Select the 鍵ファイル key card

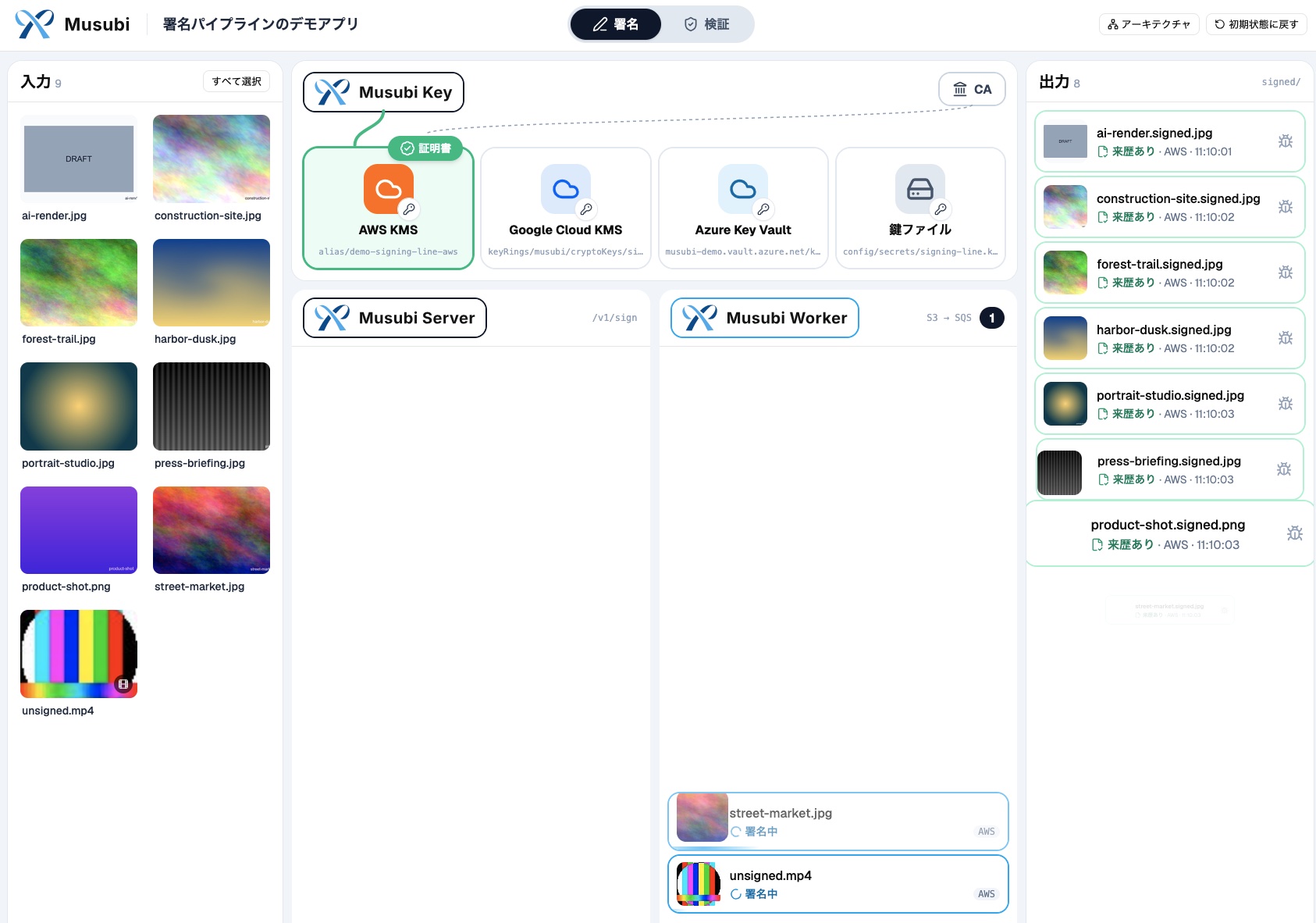(920, 208)
